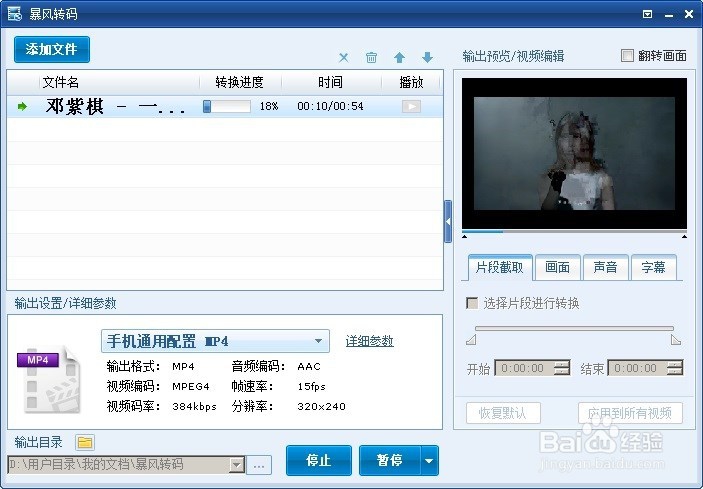This screenshot has height=489, width=703.
Task: Move file down with down arrow
Action: click(427, 57)
